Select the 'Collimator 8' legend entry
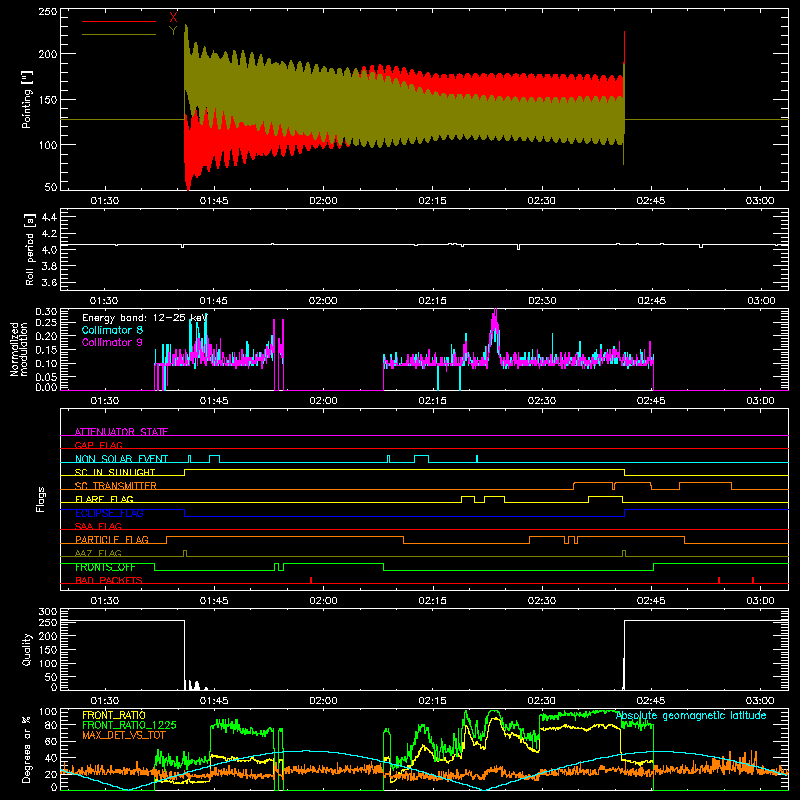Image resolution: width=800 pixels, height=800 pixels. [112, 330]
